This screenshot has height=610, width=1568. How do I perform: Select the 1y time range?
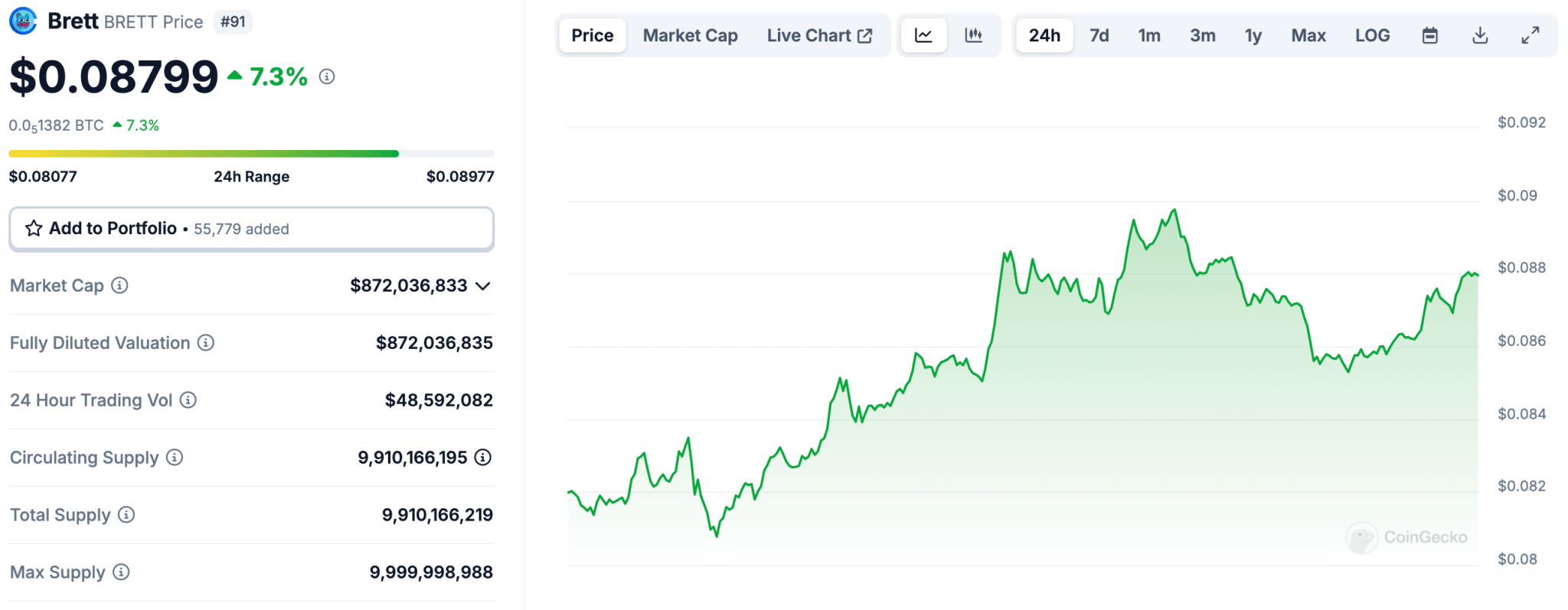1253,35
